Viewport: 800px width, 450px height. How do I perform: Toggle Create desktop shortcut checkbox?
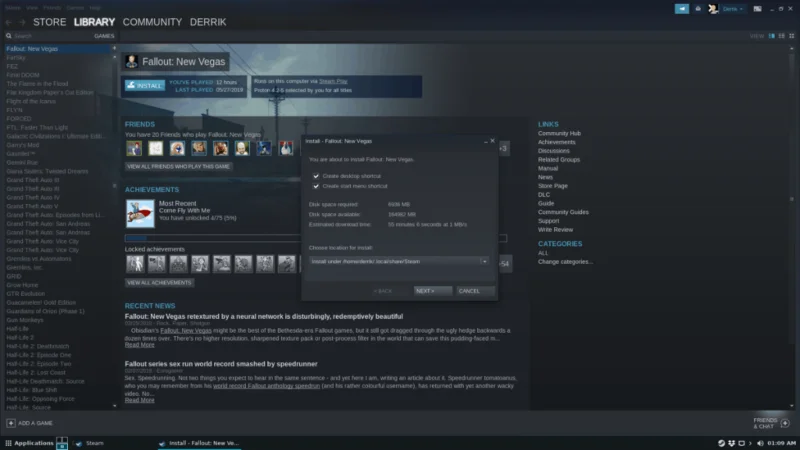point(316,176)
